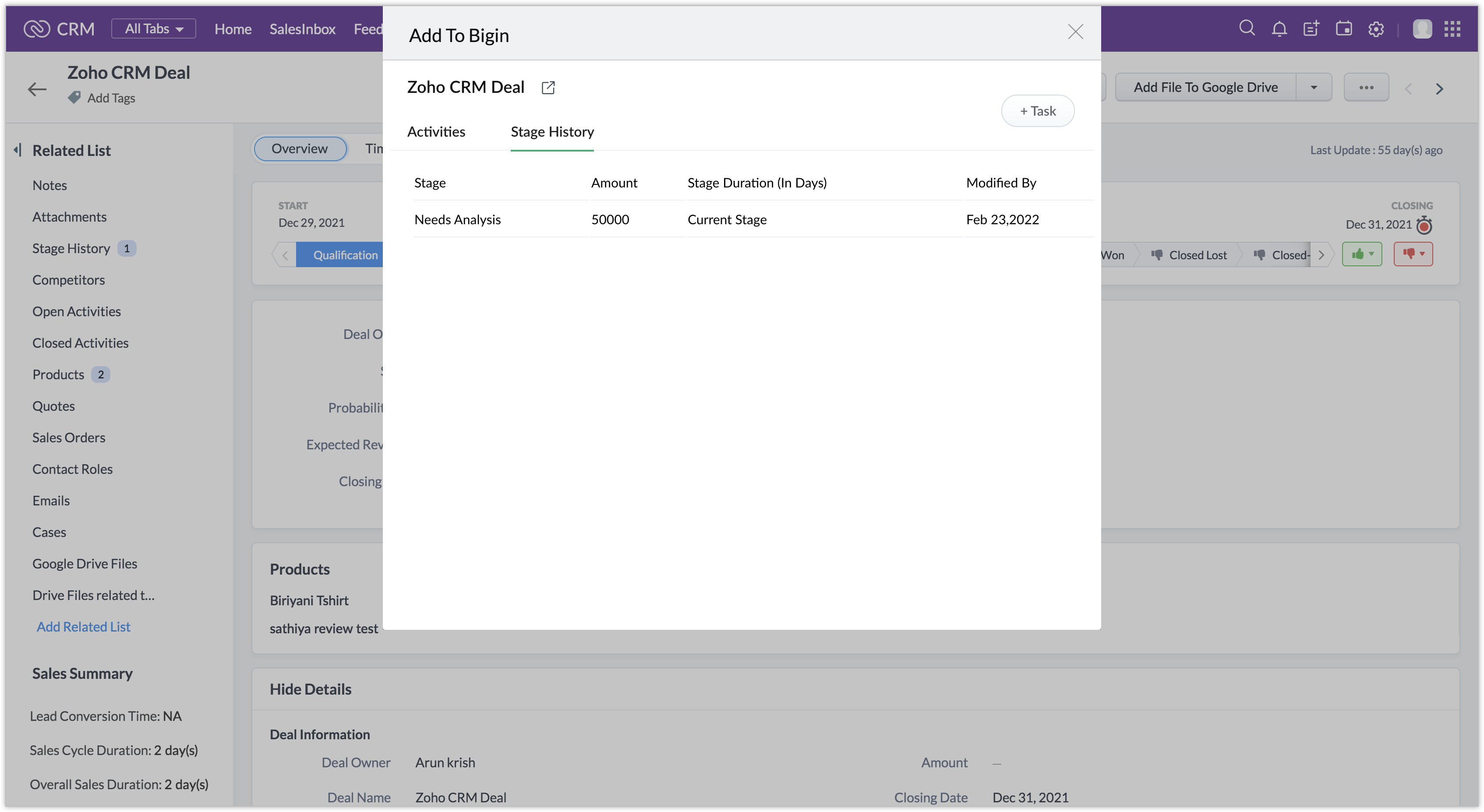
Task: Open the Add File To Google Drive dropdown arrow
Action: pos(1314,88)
